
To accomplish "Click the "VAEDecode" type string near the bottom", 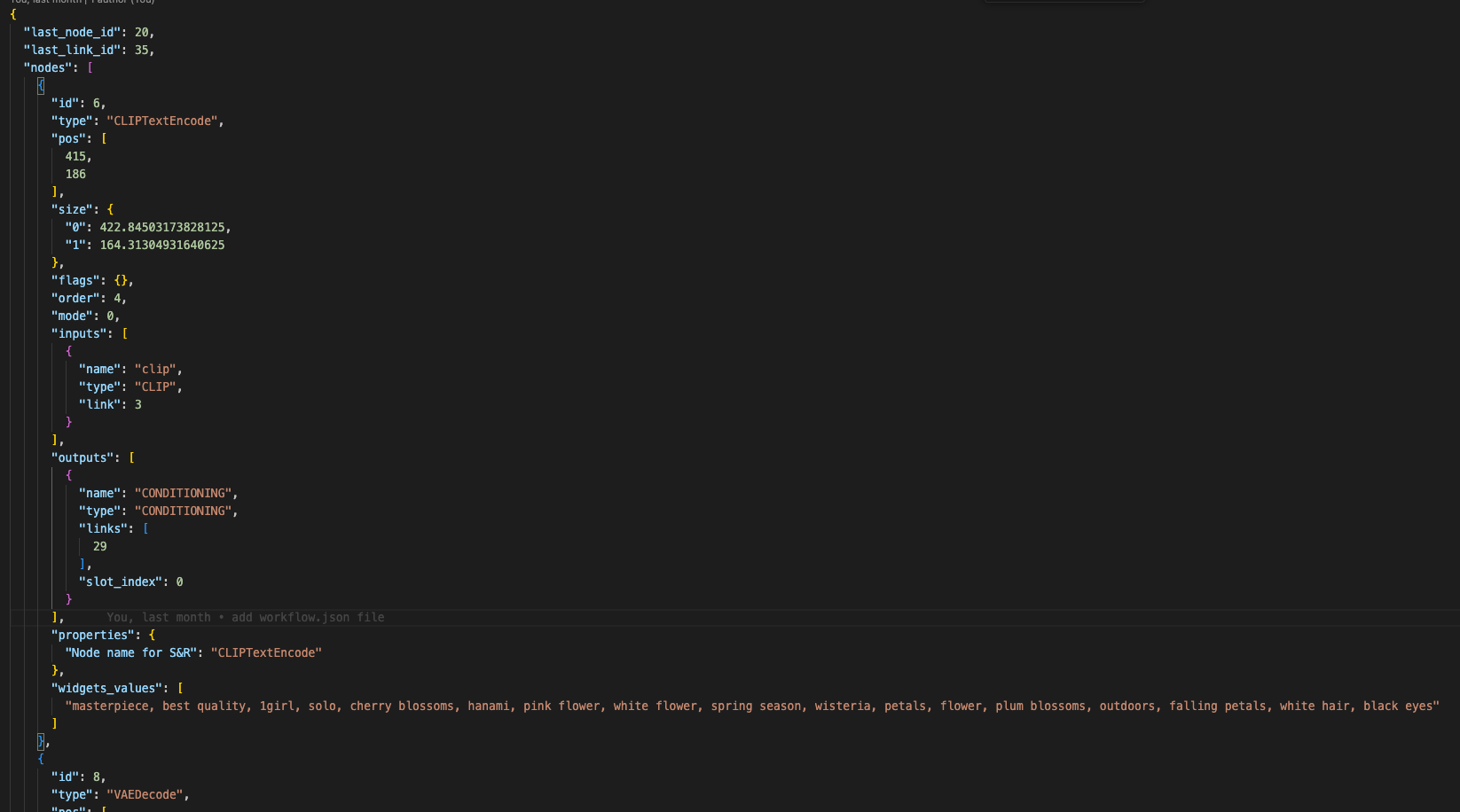I will [x=146, y=794].
